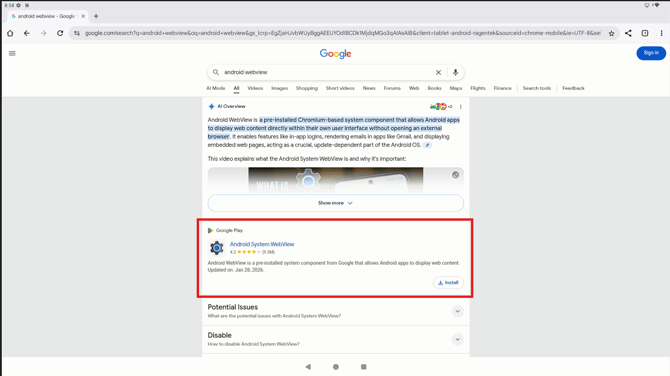This screenshot has height=376, width=670.
Task: Open a new tab with plus
Action: click(96, 16)
